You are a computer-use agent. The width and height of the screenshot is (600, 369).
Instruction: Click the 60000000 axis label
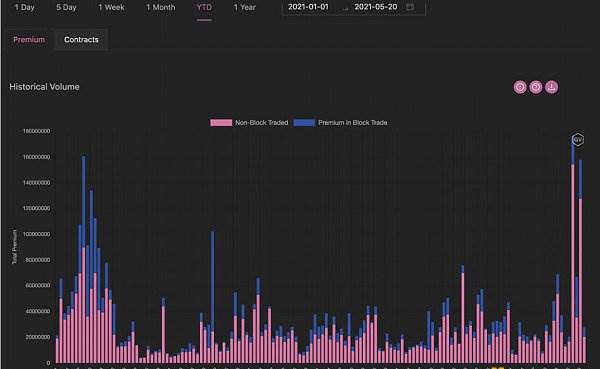pyautogui.click(x=38, y=286)
